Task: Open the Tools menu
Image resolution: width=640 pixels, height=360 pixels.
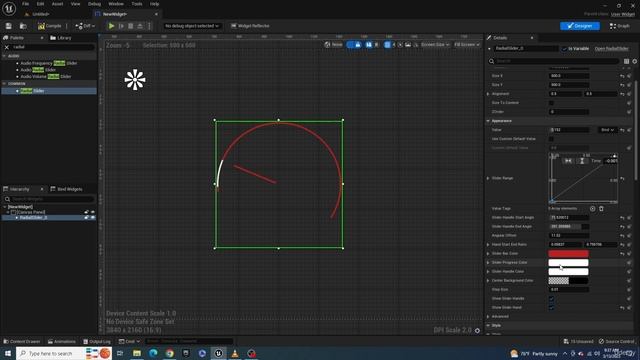Action: [137, 4]
